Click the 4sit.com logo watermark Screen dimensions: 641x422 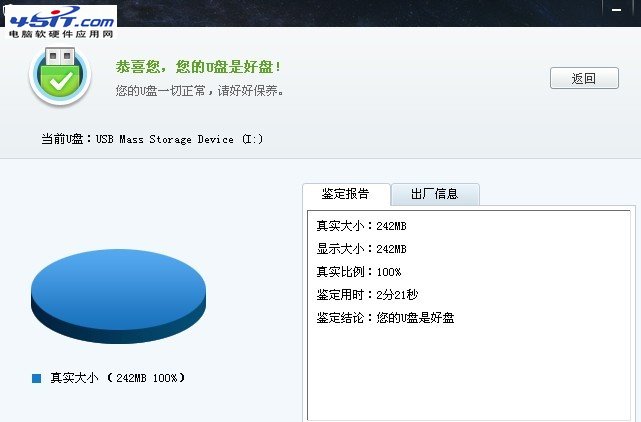click(61, 22)
